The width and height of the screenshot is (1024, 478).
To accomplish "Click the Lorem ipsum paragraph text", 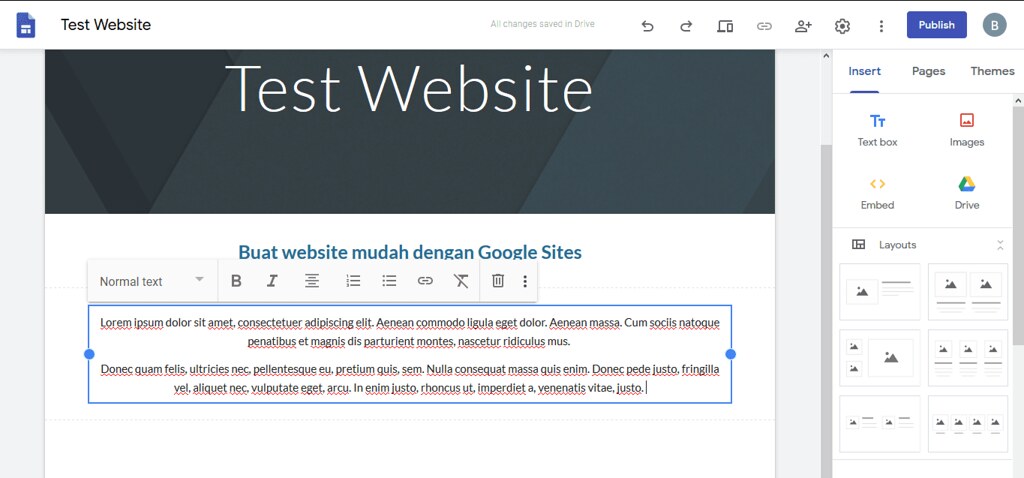I will [409, 332].
